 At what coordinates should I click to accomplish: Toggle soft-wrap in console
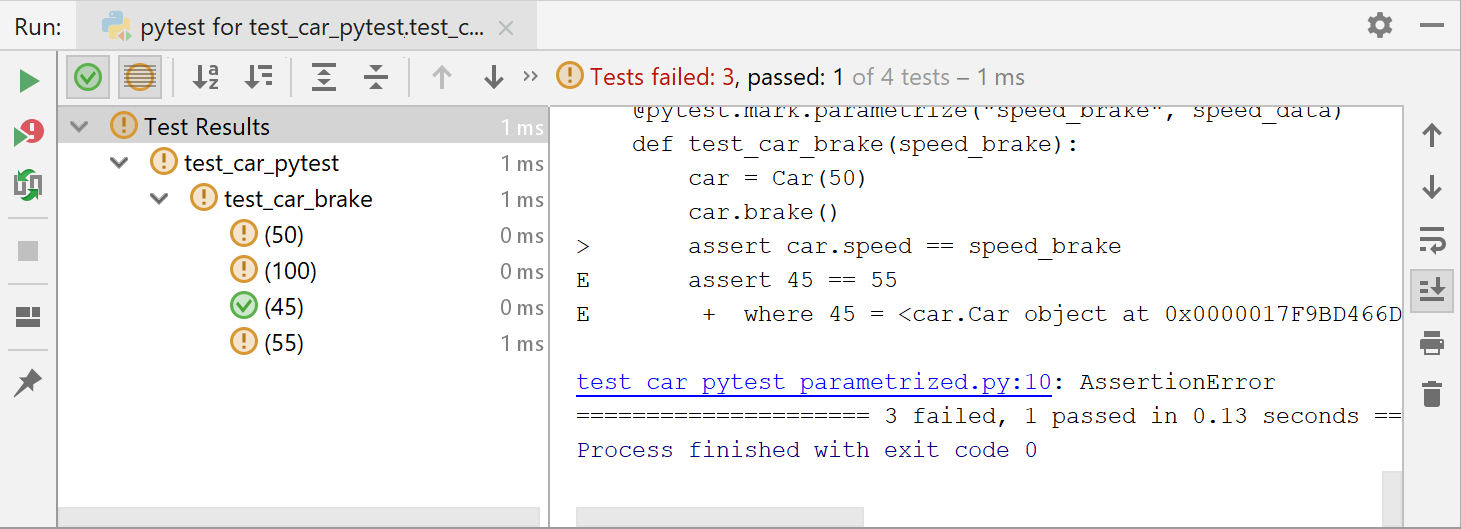(x=1432, y=239)
